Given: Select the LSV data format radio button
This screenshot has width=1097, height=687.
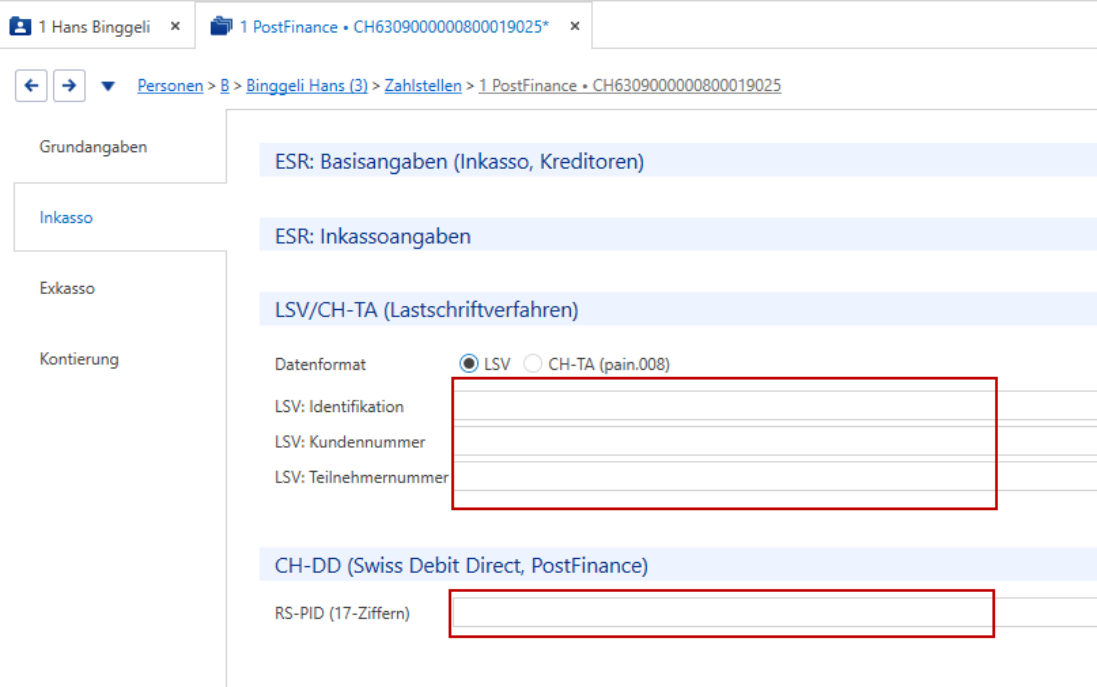Looking at the screenshot, I should (469, 364).
